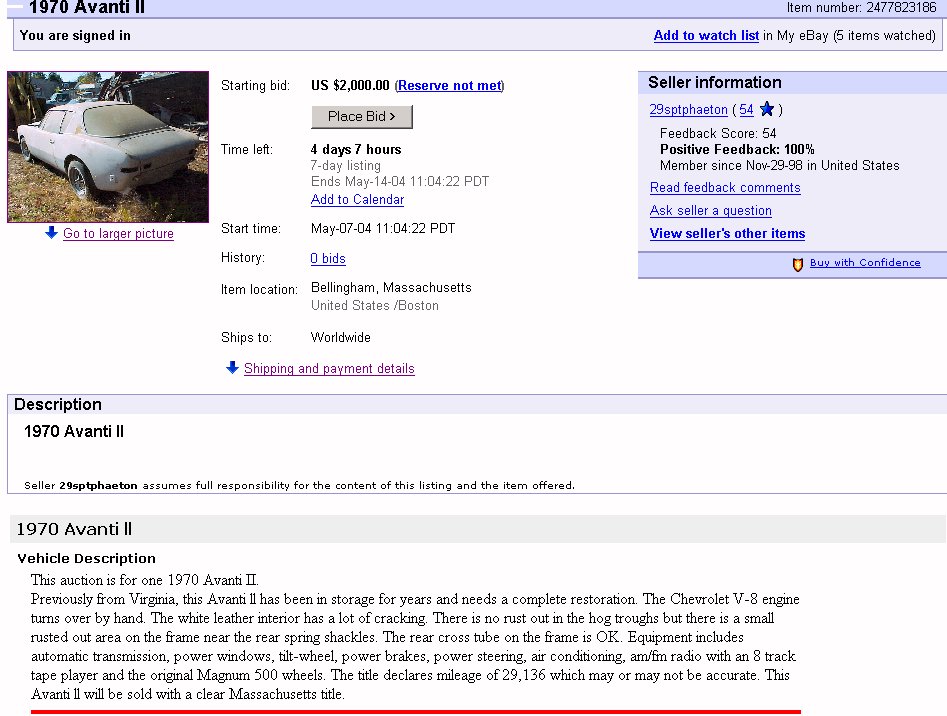Click Positive Feedback: 100% text

pos(737,150)
